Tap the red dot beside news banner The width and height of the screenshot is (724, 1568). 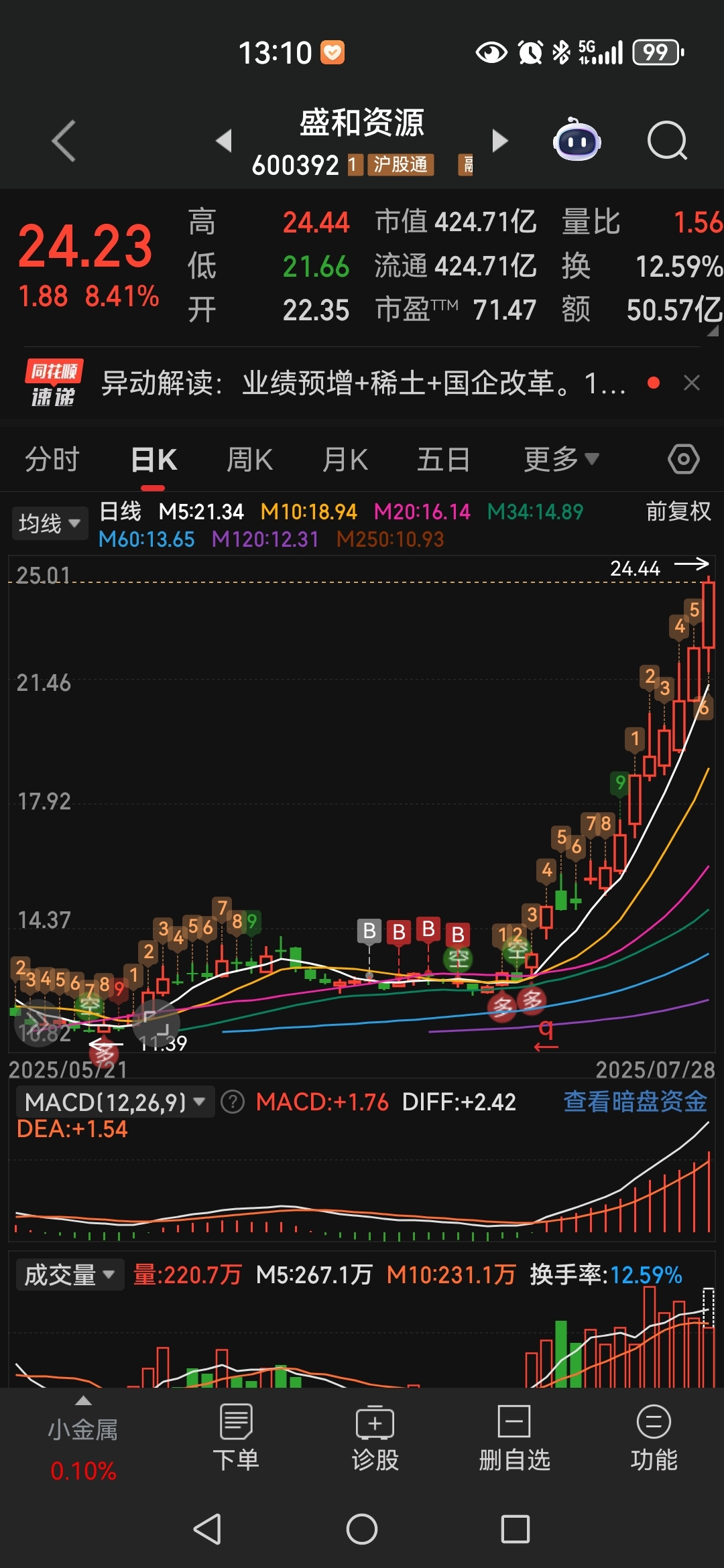(654, 383)
